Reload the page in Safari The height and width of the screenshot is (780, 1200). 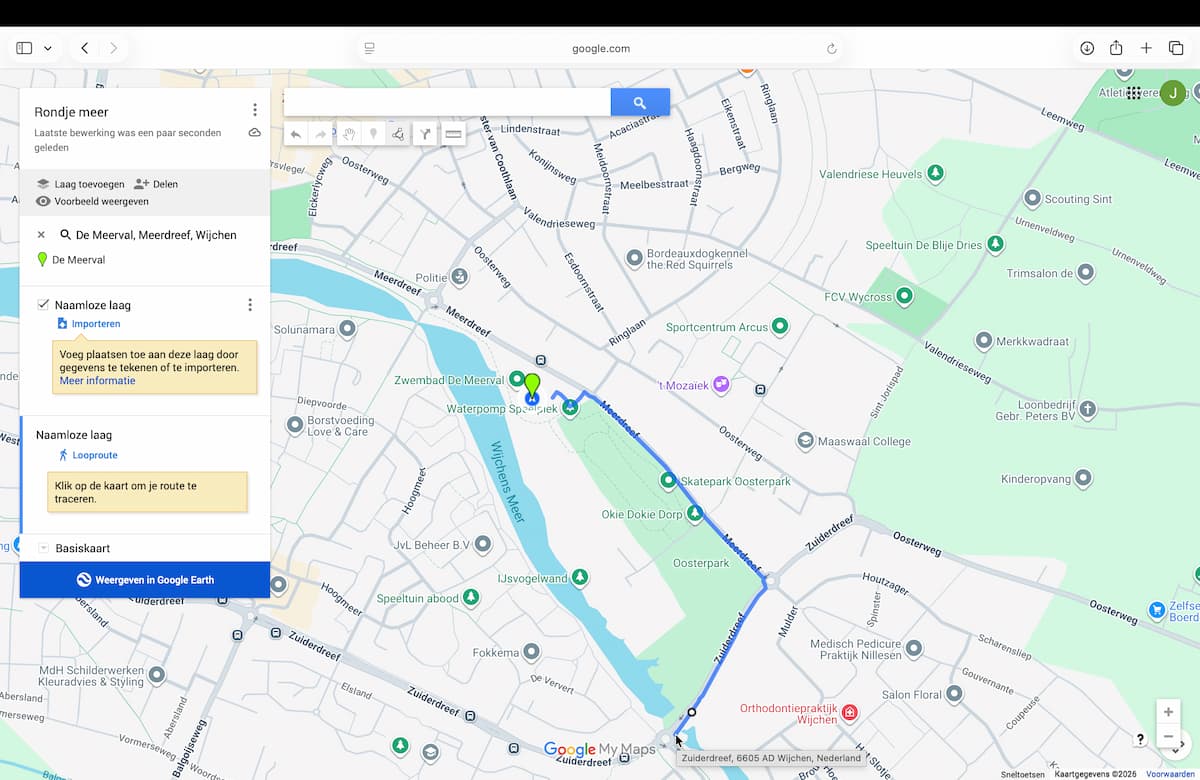pos(831,48)
